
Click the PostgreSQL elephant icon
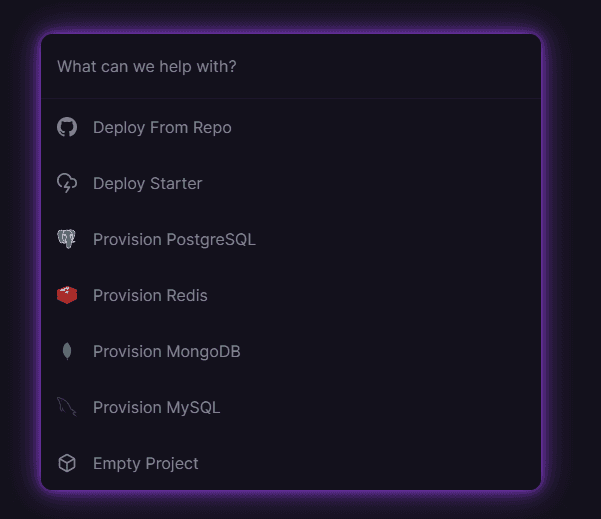pyautogui.click(x=67, y=239)
